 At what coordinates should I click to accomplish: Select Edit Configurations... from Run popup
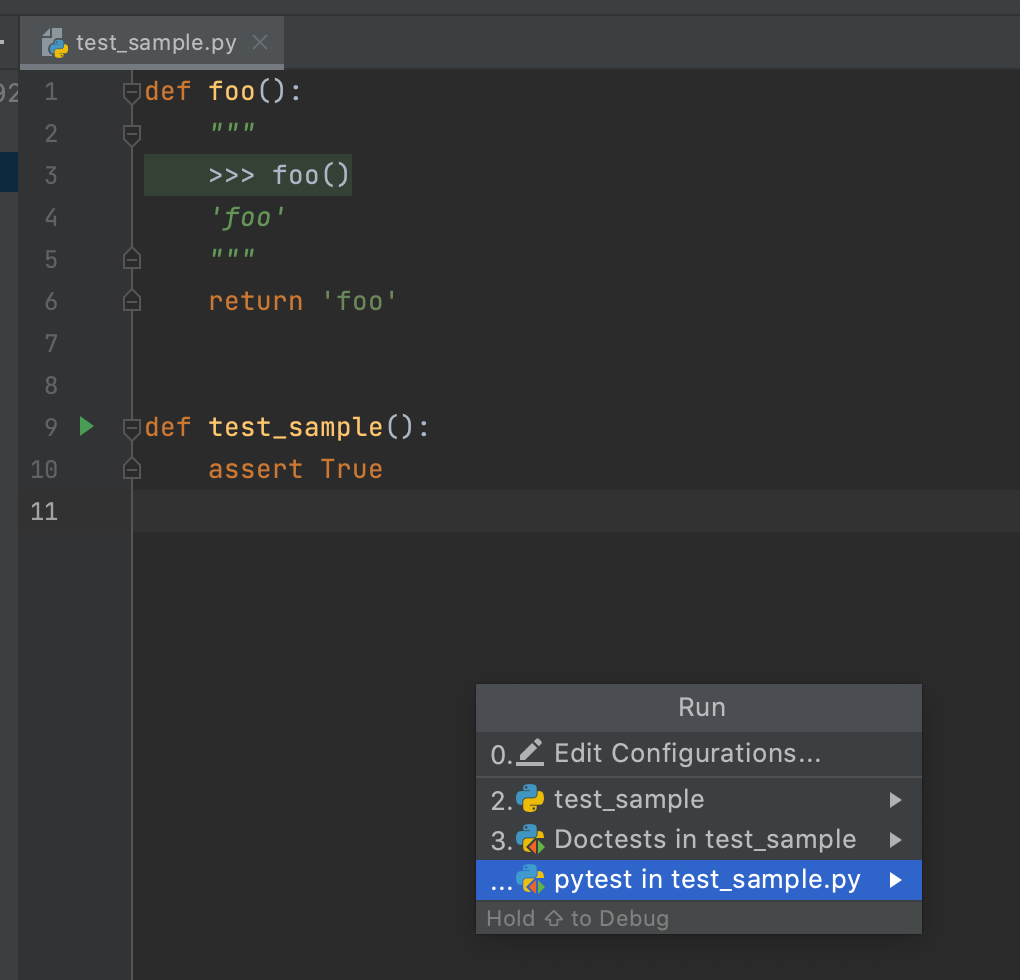[687, 753]
